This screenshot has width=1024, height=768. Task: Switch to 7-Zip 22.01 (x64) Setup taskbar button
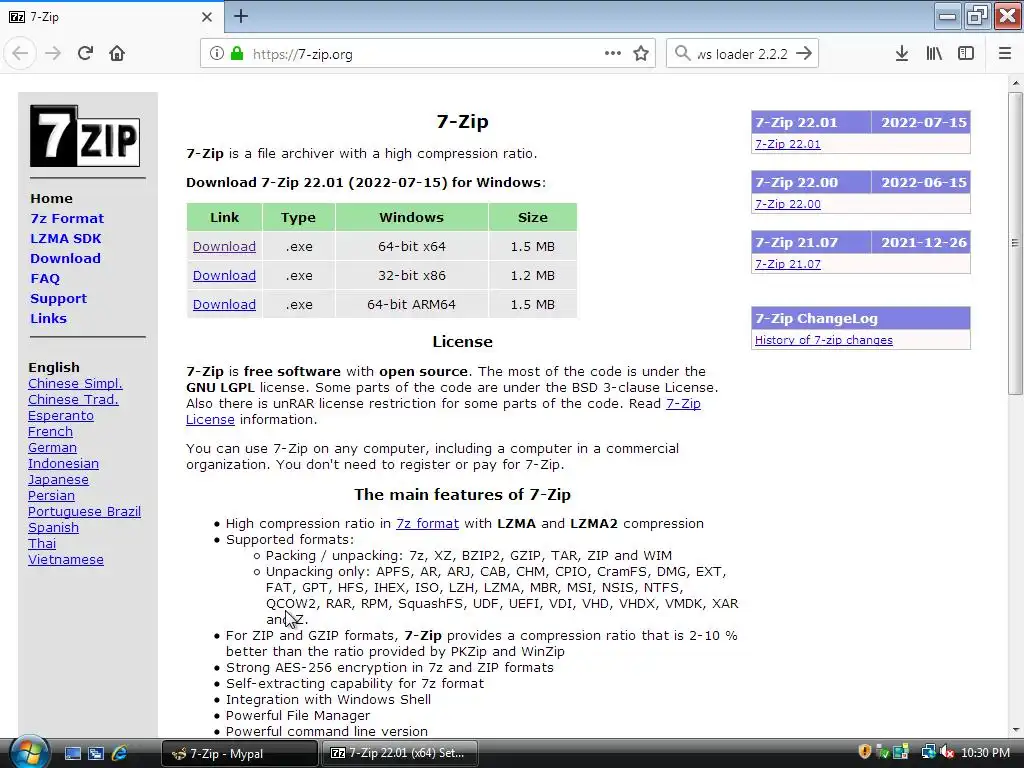[400, 753]
